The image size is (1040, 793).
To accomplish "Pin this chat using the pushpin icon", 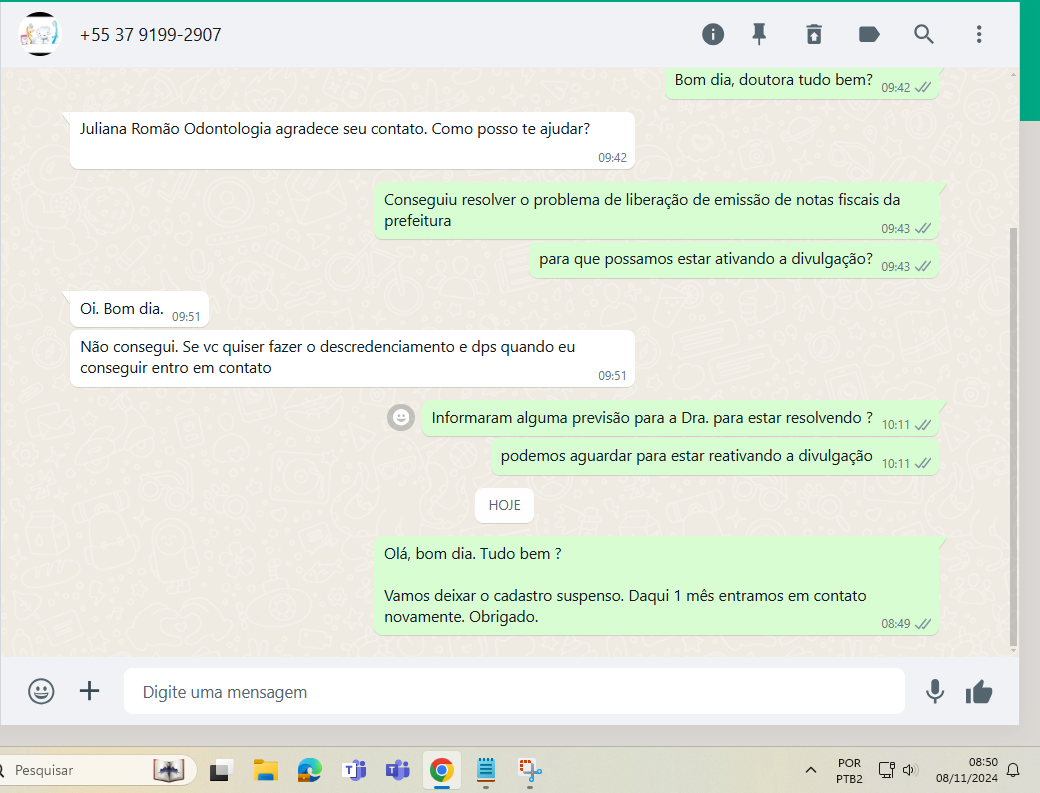I will click(759, 35).
